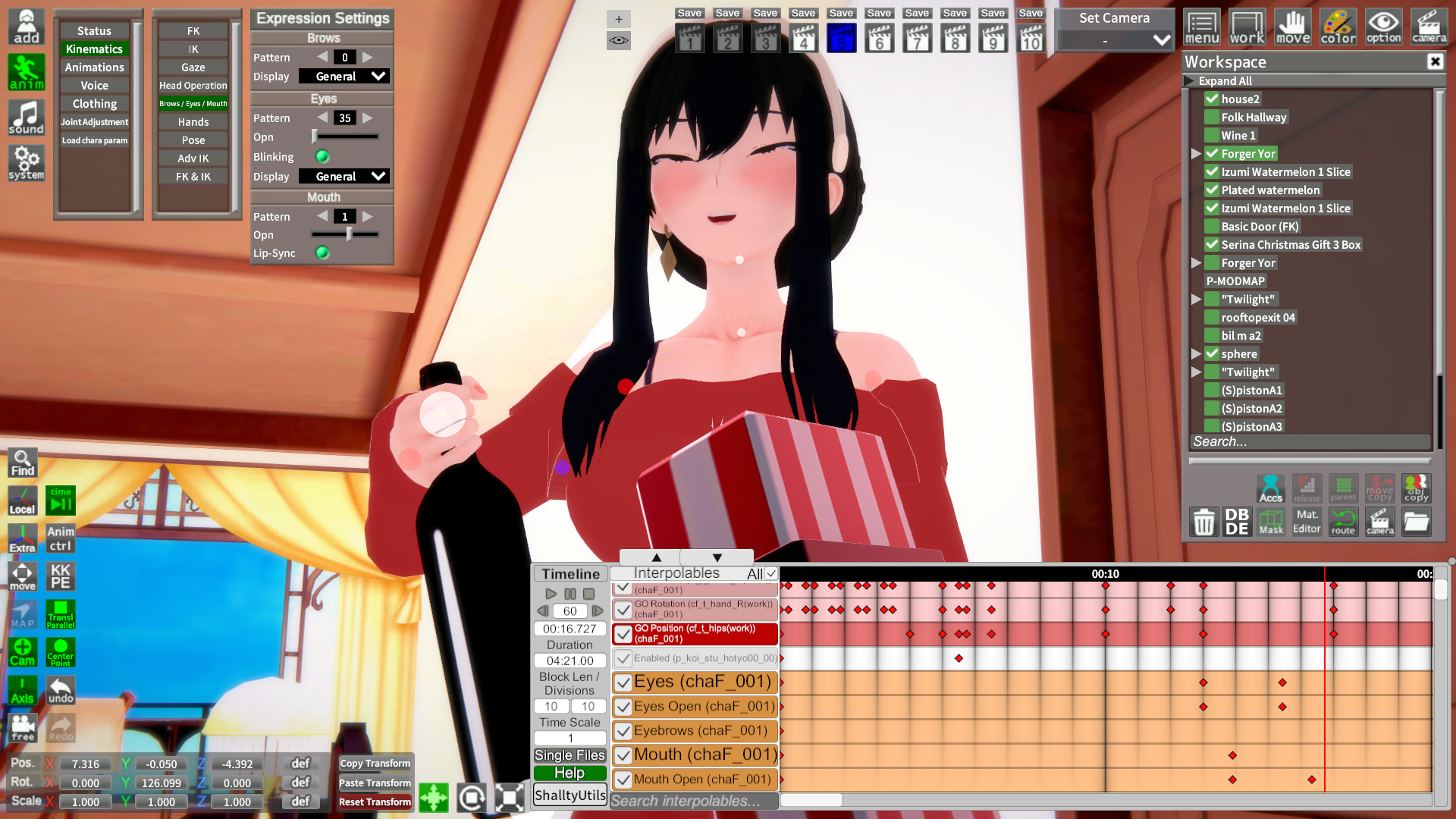This screenshot has width=1456, height=819.
Task: Click the Center Point icon
Action: coord(61,652)
